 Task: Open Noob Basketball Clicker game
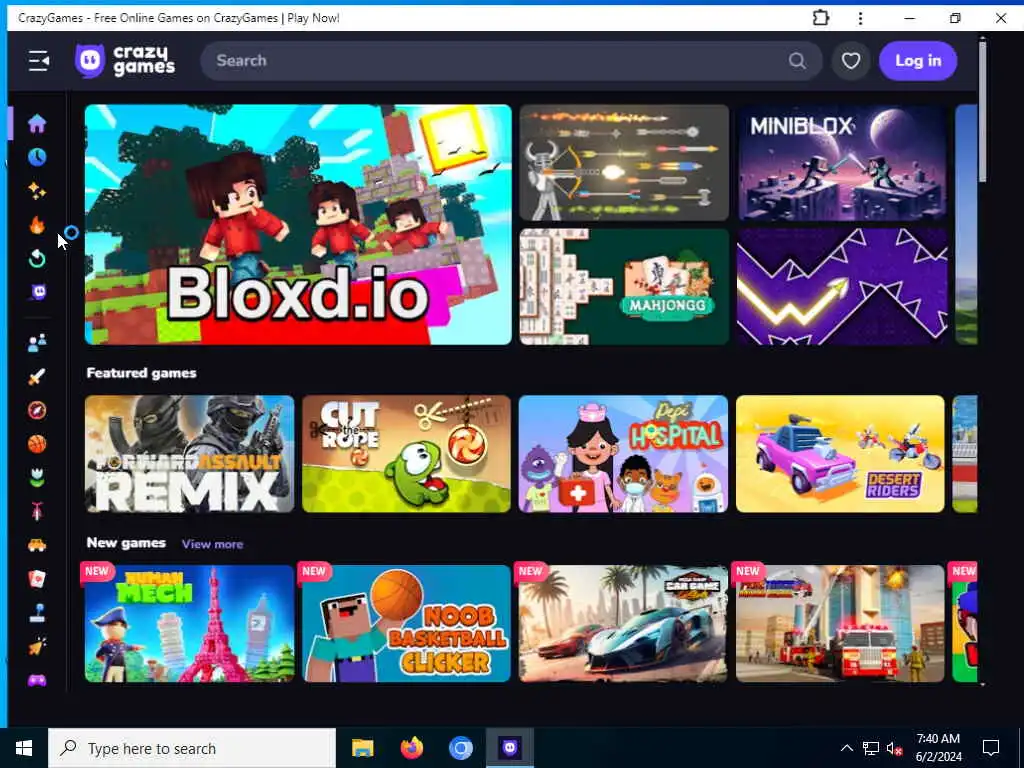coord(406,623)
